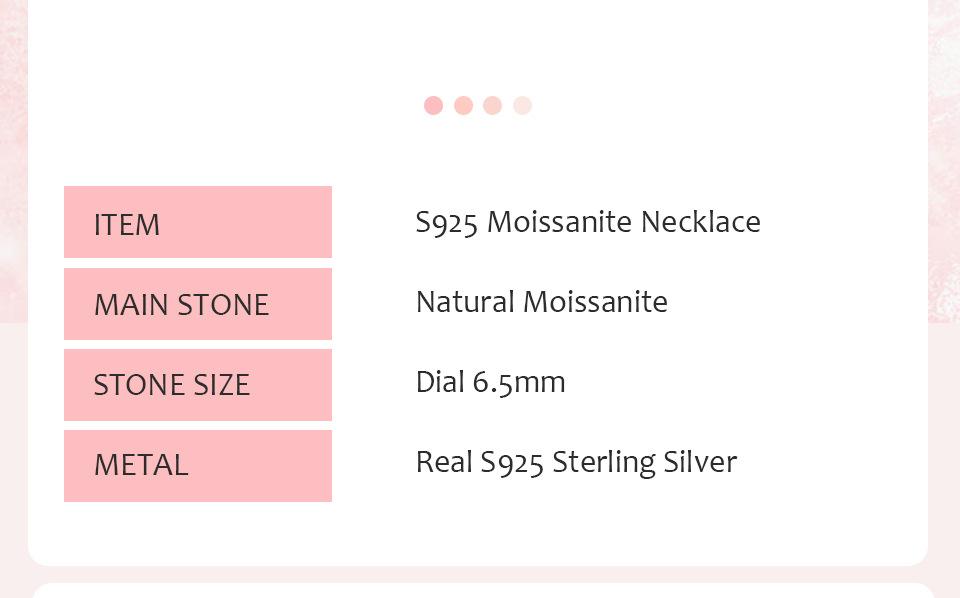Screen dimensions: 960x598
Task: Click the pink METAL label cell
Action: 198,466
